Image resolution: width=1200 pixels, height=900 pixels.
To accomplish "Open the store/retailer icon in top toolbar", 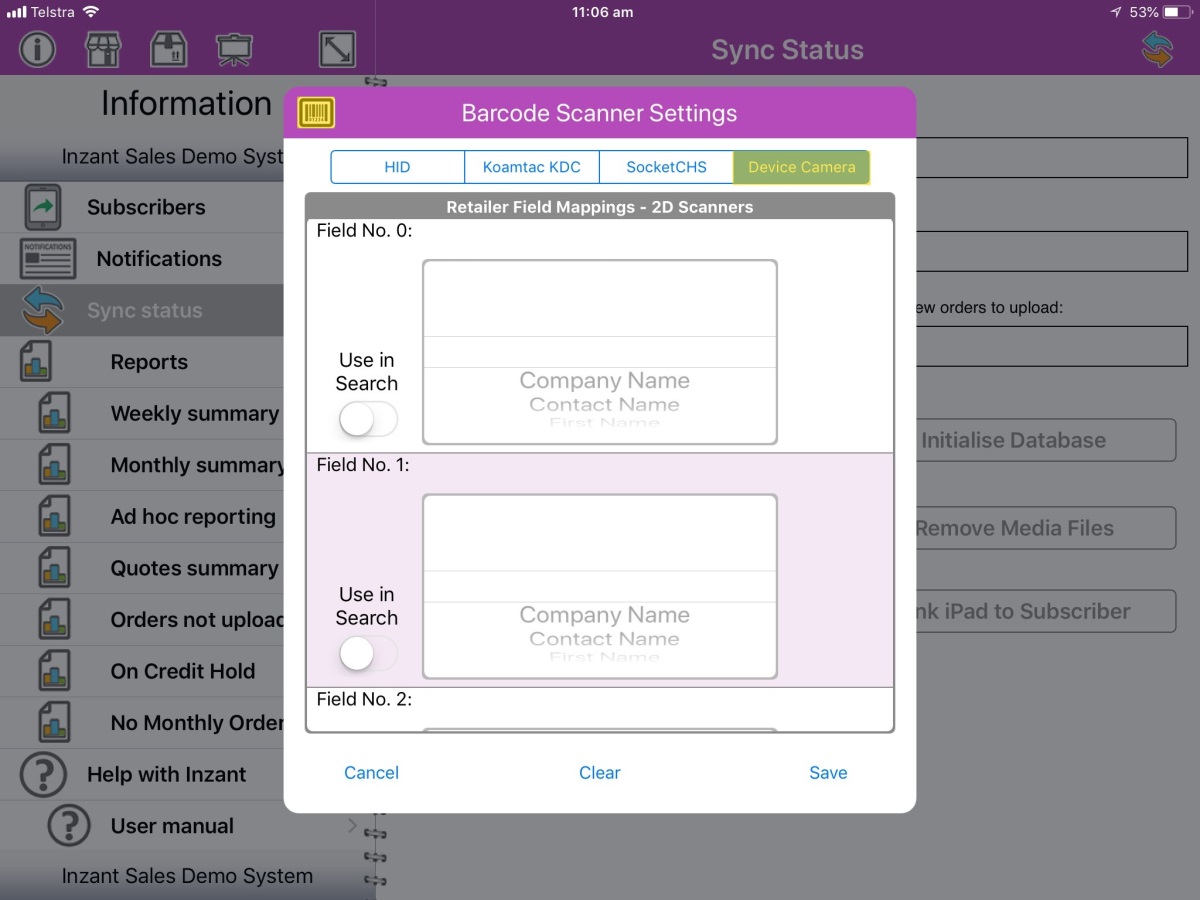I will click(103, 49).
